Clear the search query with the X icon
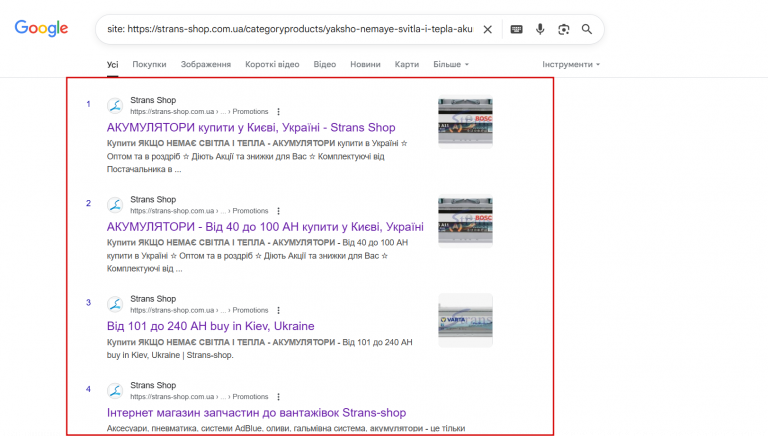Viewport: 768px width, 436px height. [x=487, y=29]
